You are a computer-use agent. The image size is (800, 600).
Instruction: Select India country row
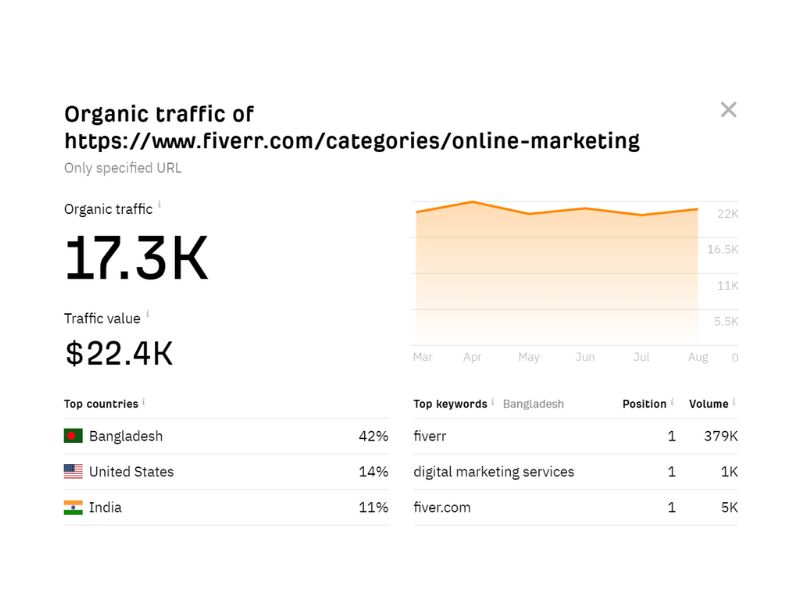226,508
